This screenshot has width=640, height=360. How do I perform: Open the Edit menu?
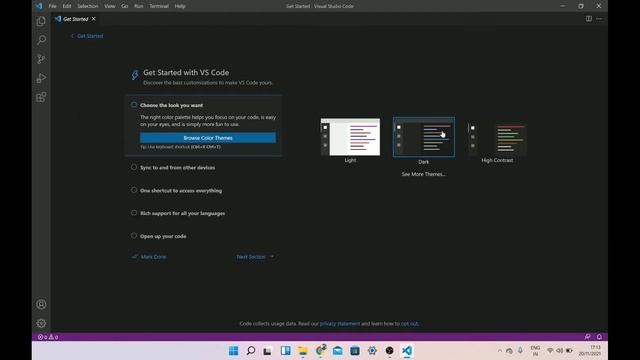67,6
